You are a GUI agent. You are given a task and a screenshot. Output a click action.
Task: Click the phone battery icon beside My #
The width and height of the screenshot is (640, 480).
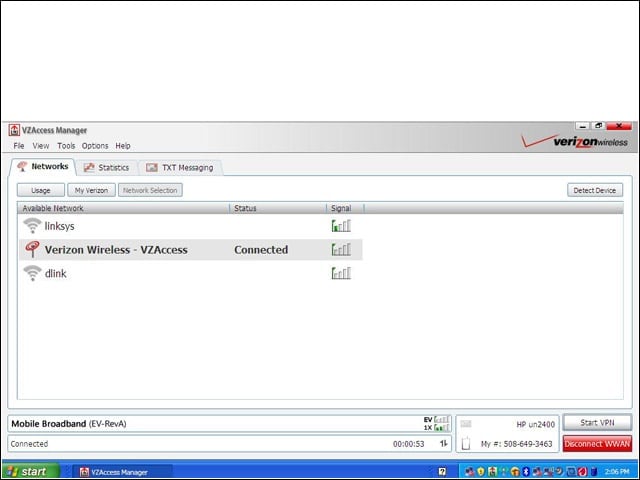point(466,443)
